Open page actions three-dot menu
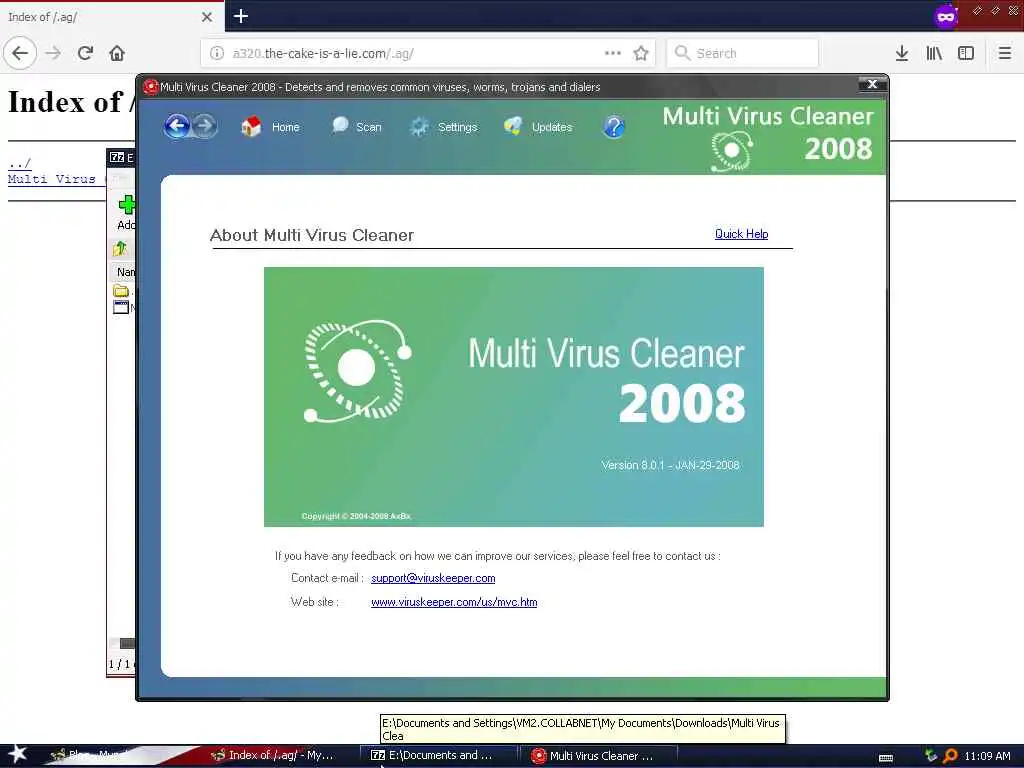Image resolution: width=1024 pixels, height=768 pixels. [x=613, y=53]
